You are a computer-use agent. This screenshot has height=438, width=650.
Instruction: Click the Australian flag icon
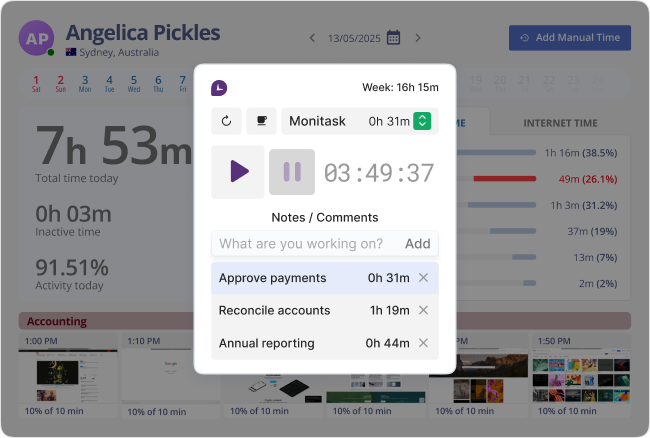[71, 52]
